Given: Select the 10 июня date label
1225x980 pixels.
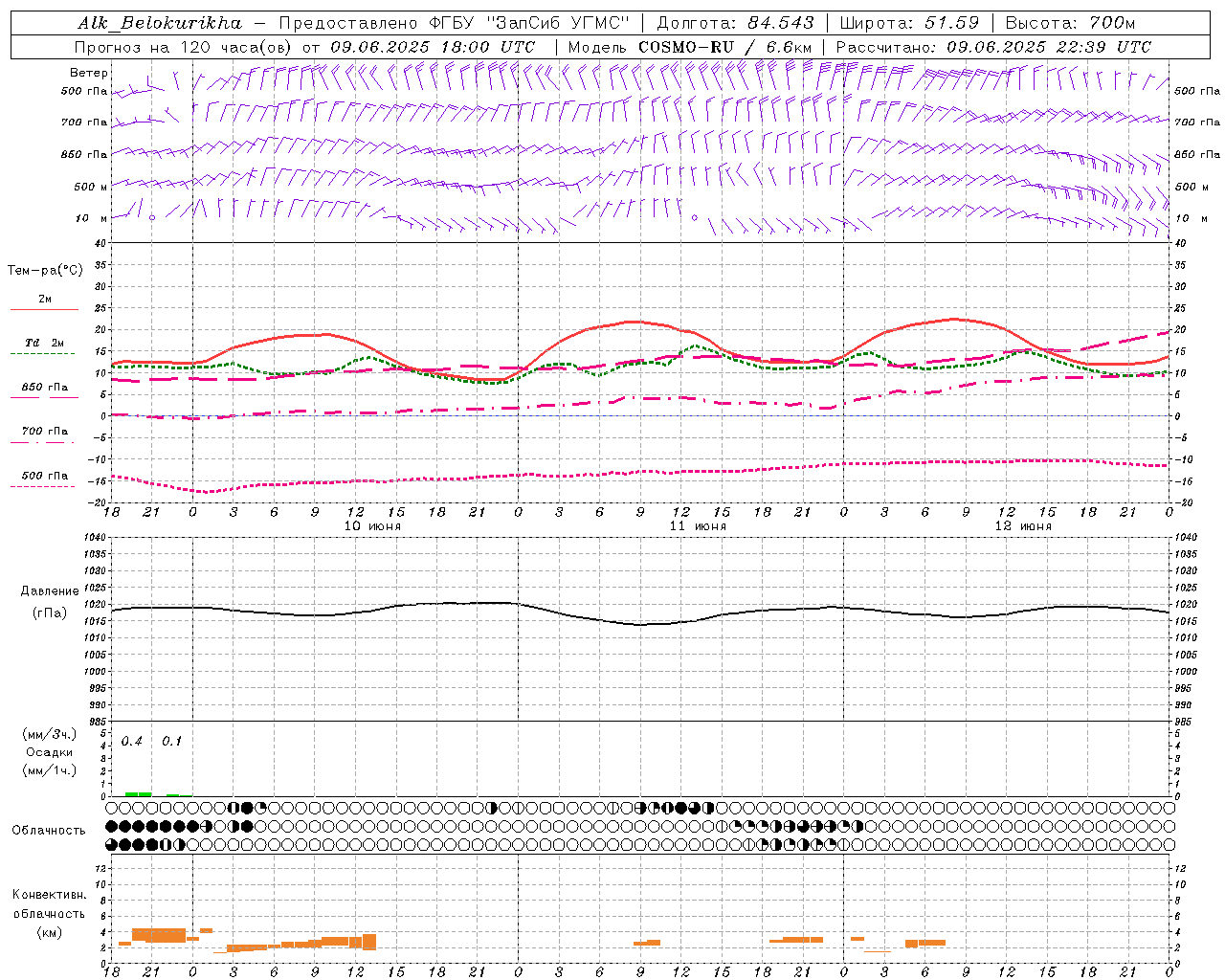Looking at the screenshot, I should [372, 525].
